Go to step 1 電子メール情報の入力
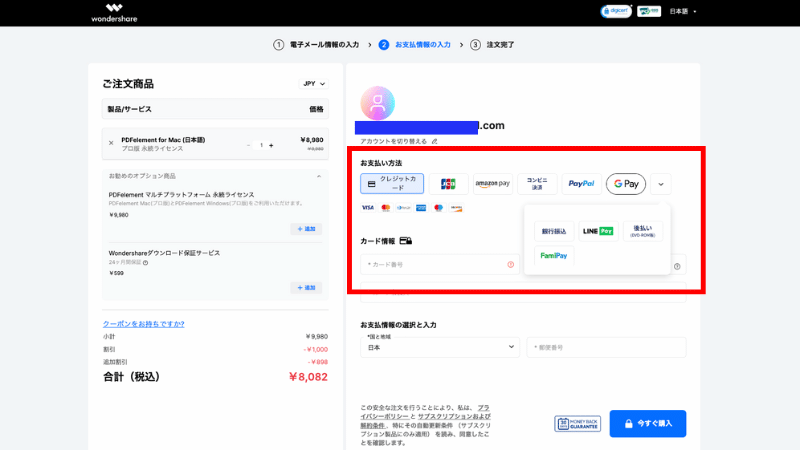The height and width of the screenshot is (450, 800). pyautogui.click(x=316, y=45)
